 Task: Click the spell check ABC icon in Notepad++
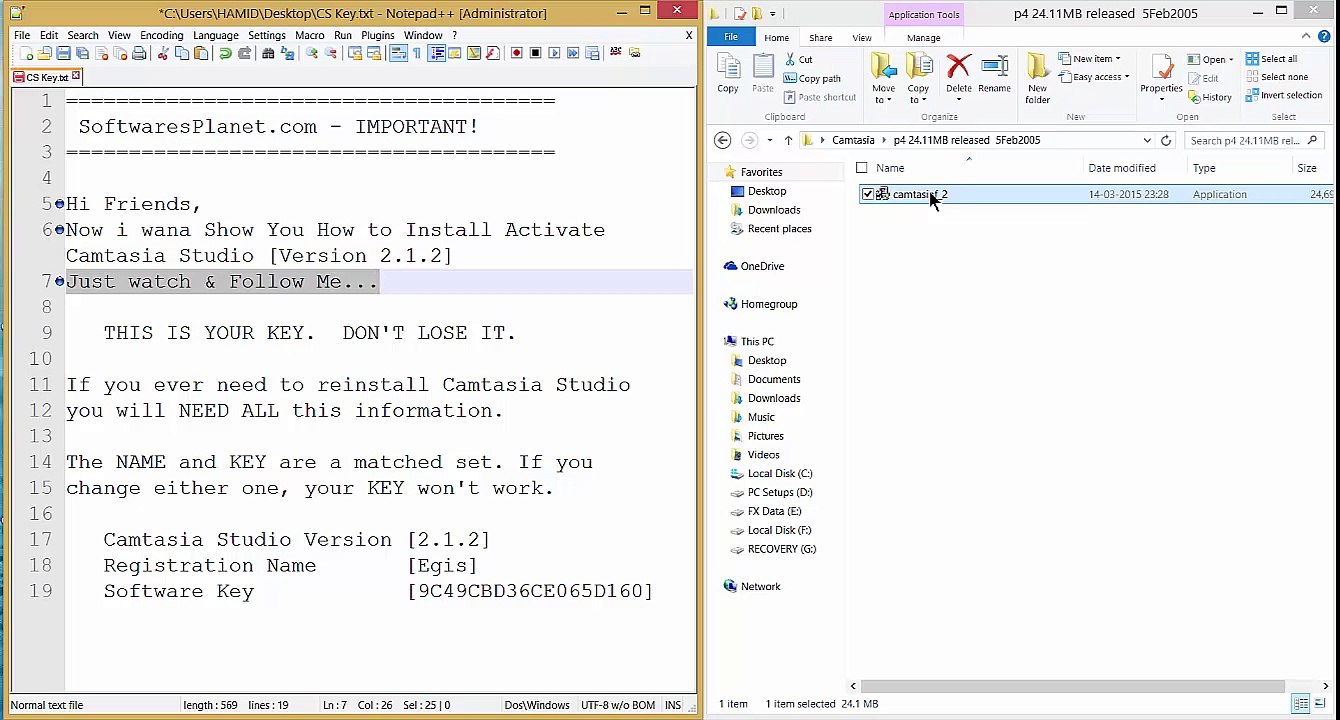click(616, 52)
